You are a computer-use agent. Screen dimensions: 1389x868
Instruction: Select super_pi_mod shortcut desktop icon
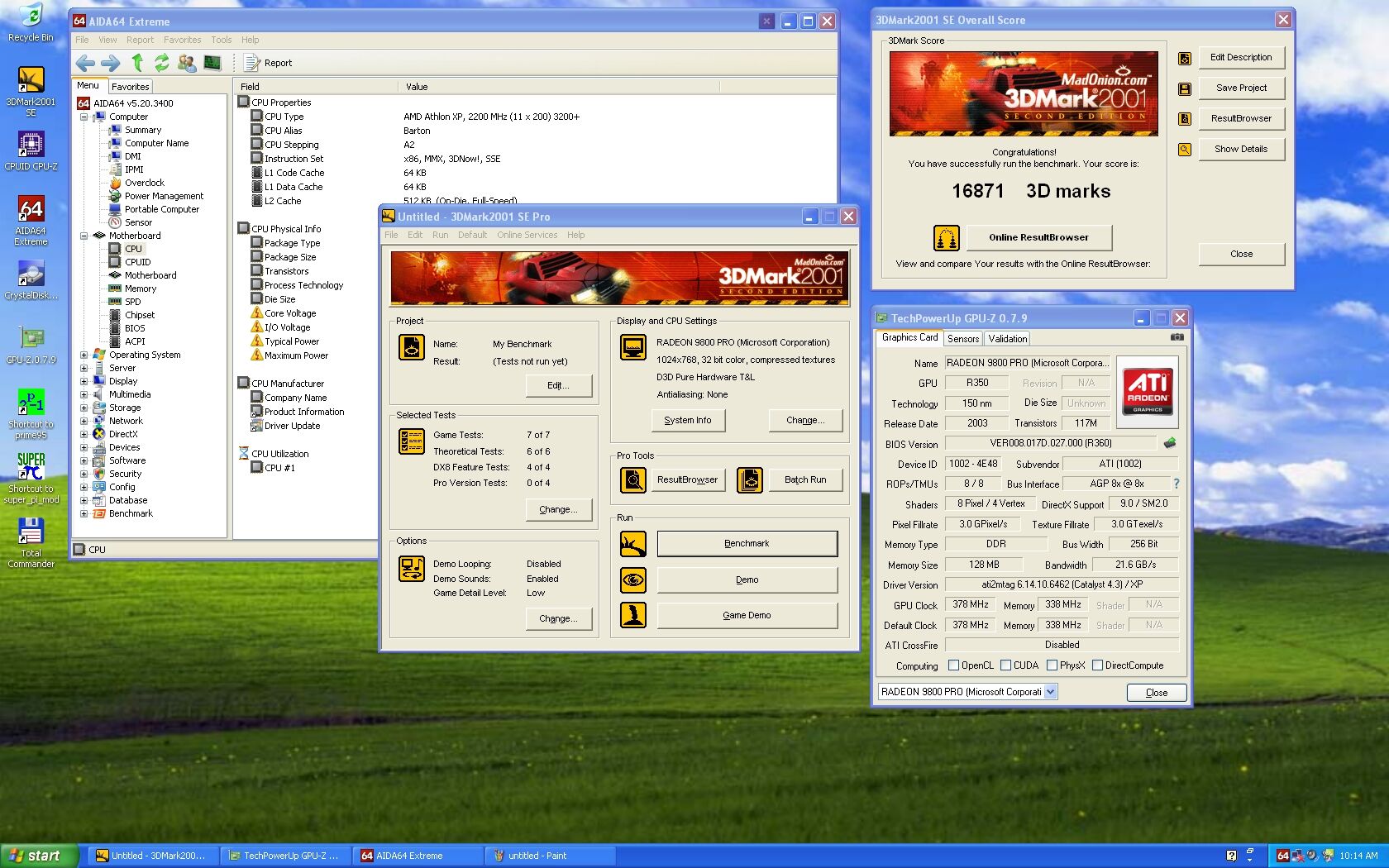(x=31, y=478)
